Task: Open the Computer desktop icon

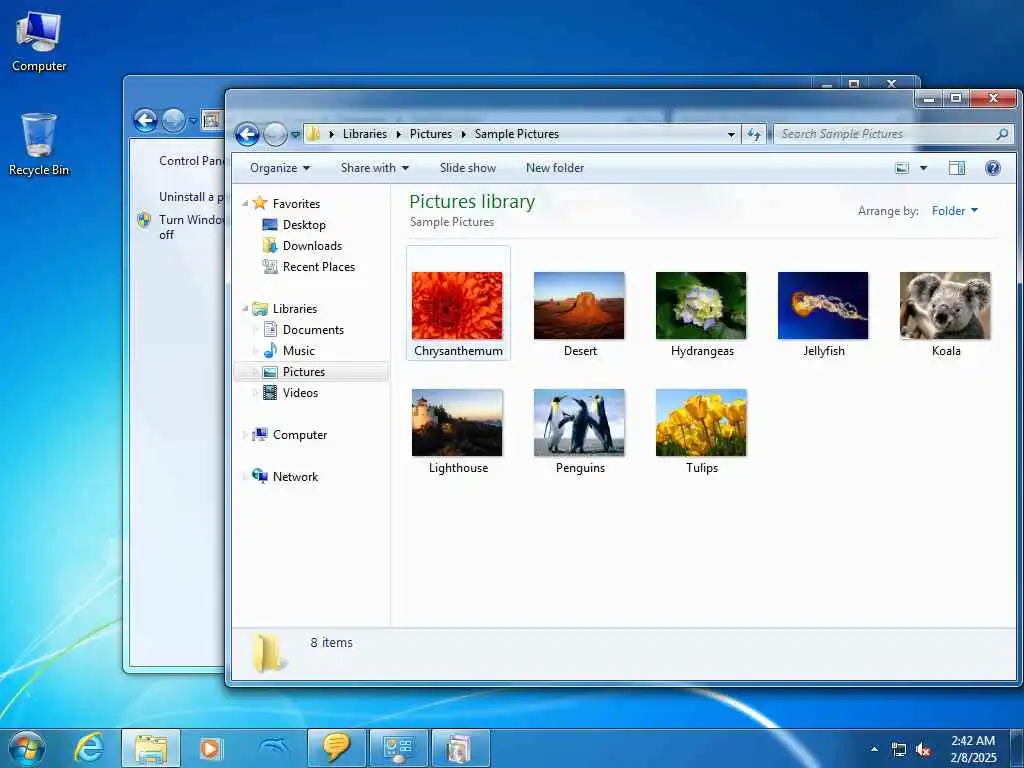Action: [39, 42]
